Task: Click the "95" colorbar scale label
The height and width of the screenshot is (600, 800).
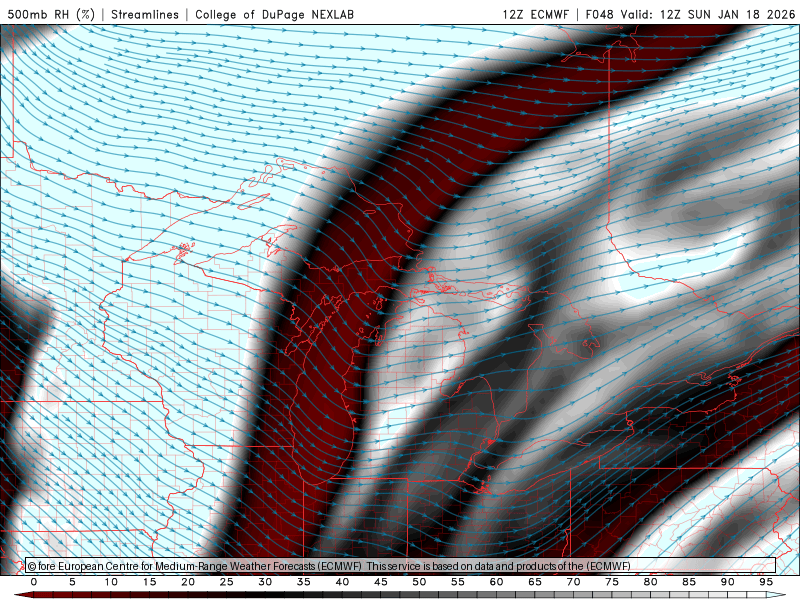Action: [766, 582]
